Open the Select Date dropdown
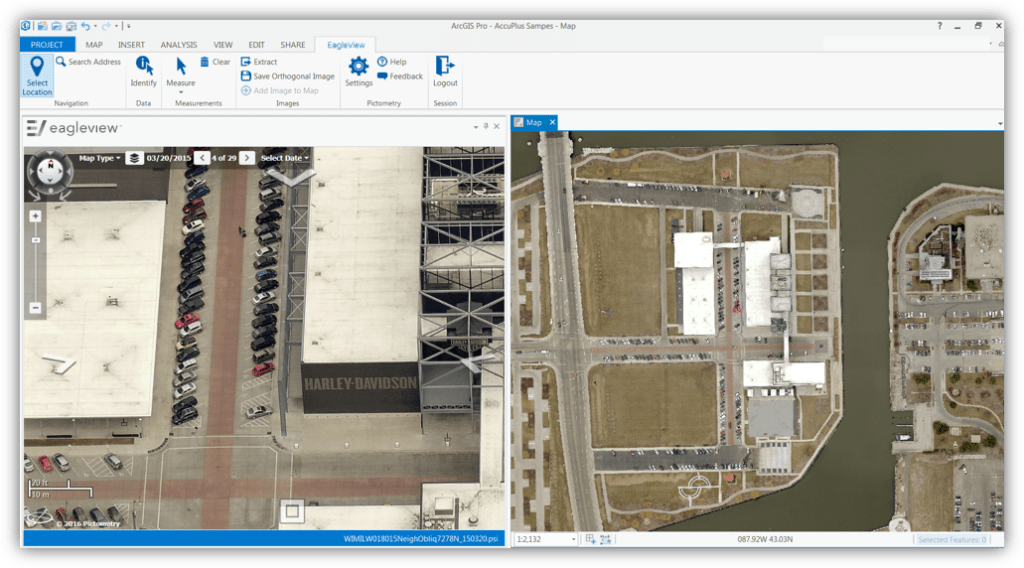1024x568 pixels. 285,158
